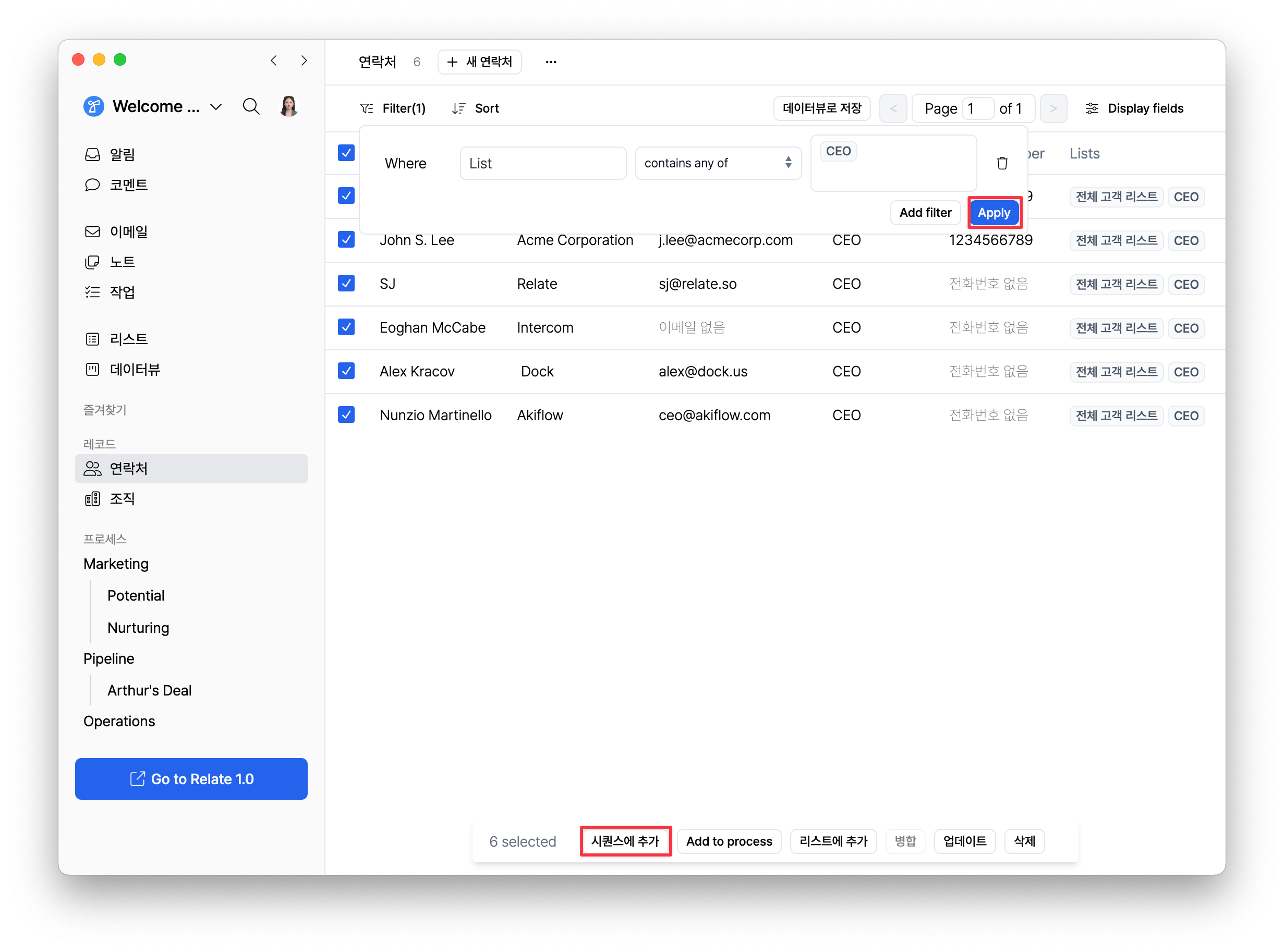Click the Akiflow organization cell
This screenshot has width=1284, height=952.
[540, 416]
